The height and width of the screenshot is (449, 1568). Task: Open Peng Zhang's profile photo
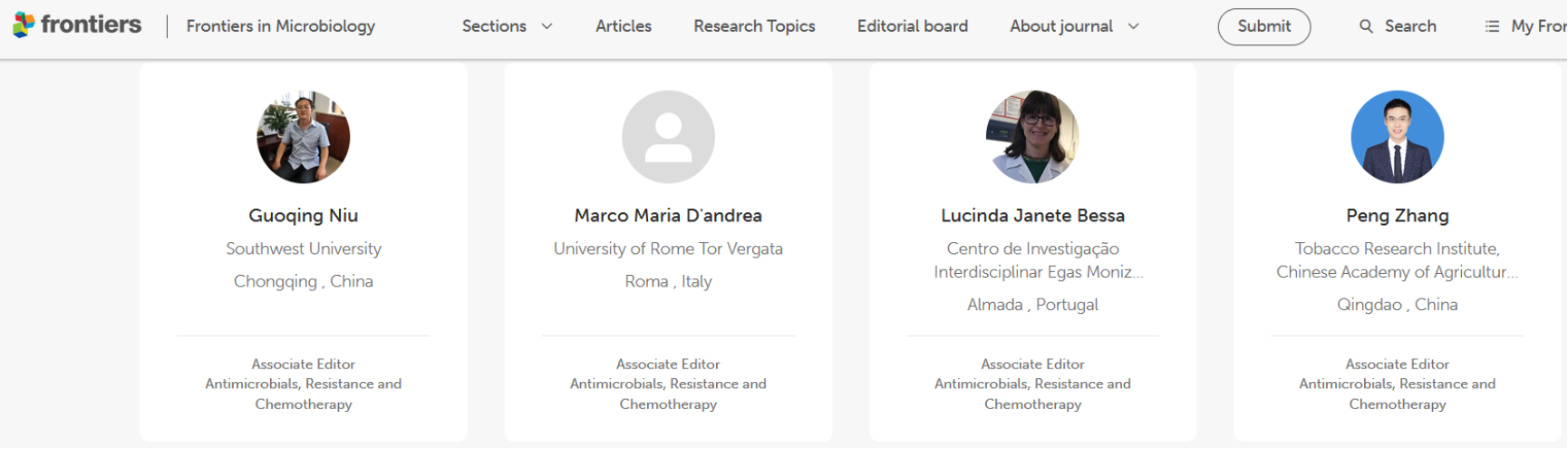tap(1397, 137)
